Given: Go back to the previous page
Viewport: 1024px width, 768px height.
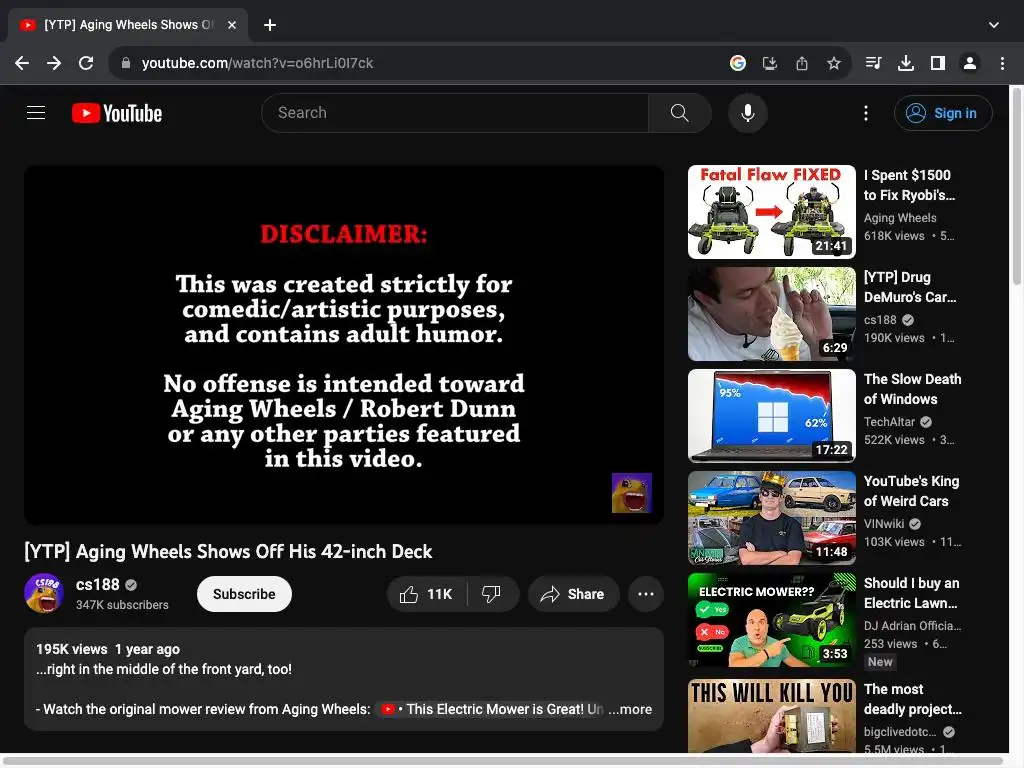Looking at the screenshot, I should coord(22,63).
